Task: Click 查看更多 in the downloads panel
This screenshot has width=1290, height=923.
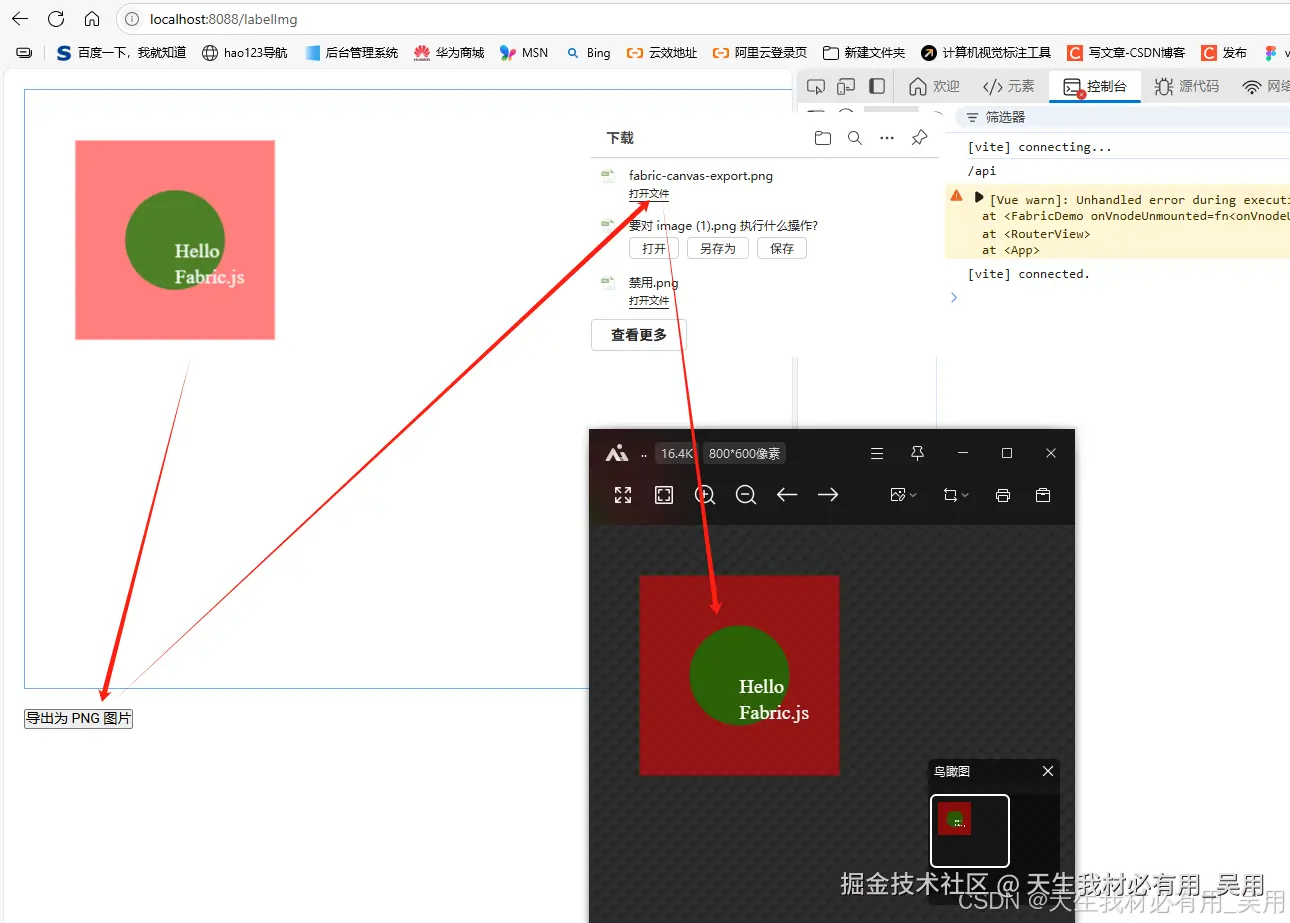Action: coord(638,335)
